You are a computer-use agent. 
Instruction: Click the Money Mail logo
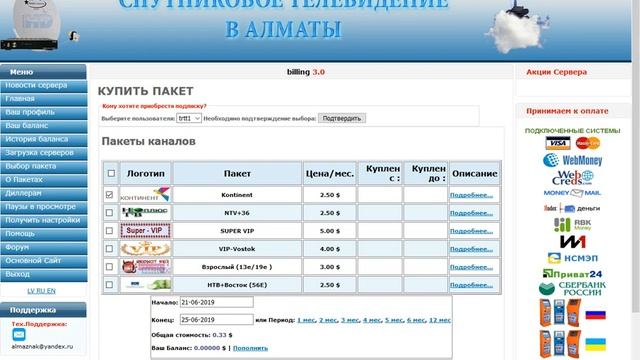point(572,193)
